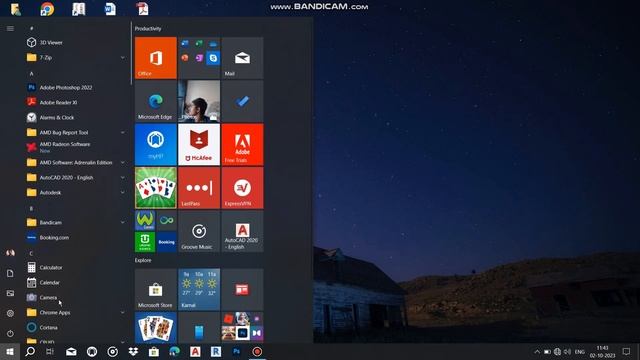Open the myHP tile
The width and height of the screenshot is (640, 360).
(156, 144)
